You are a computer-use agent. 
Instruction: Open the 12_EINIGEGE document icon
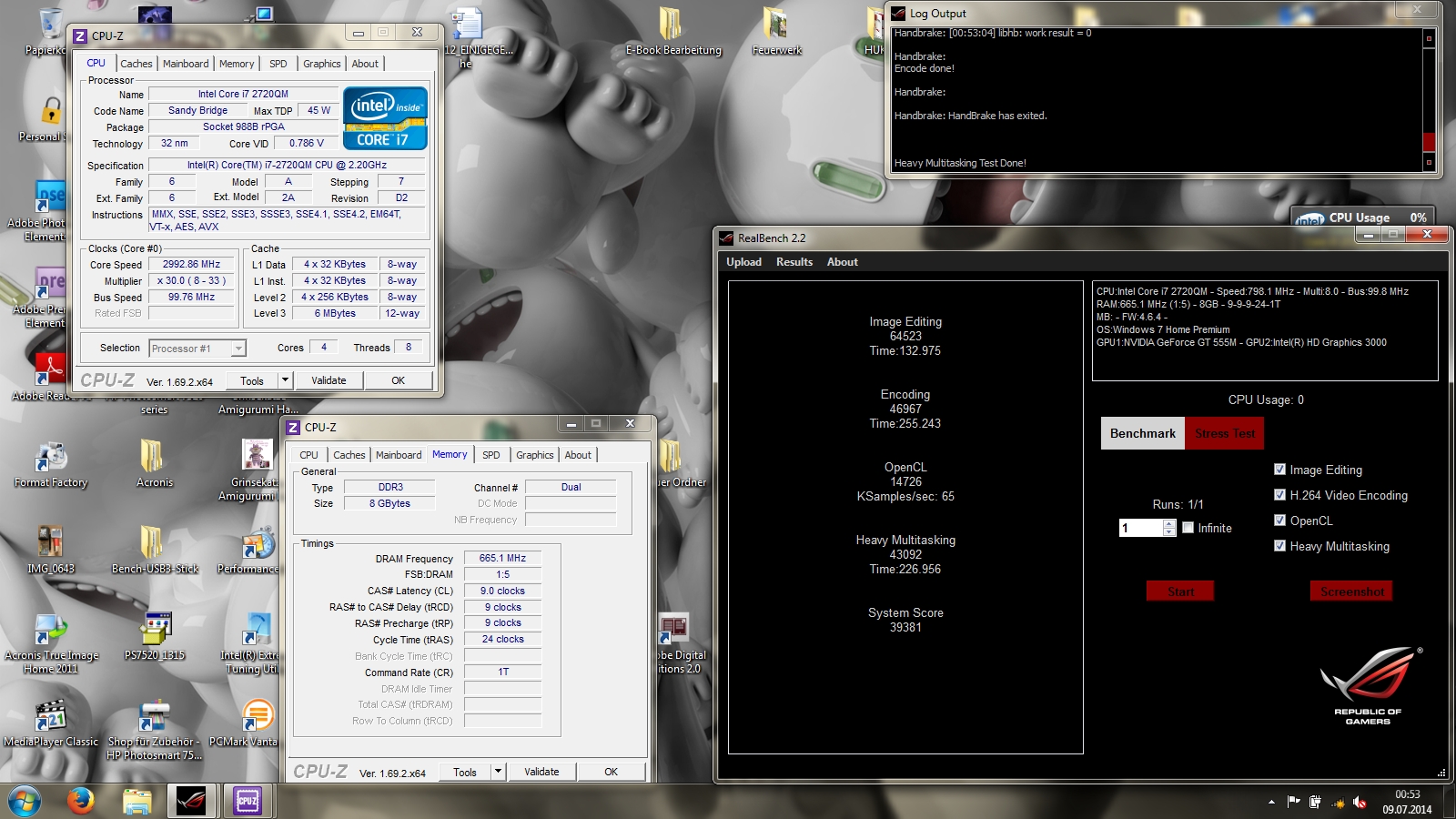(468, 35)
